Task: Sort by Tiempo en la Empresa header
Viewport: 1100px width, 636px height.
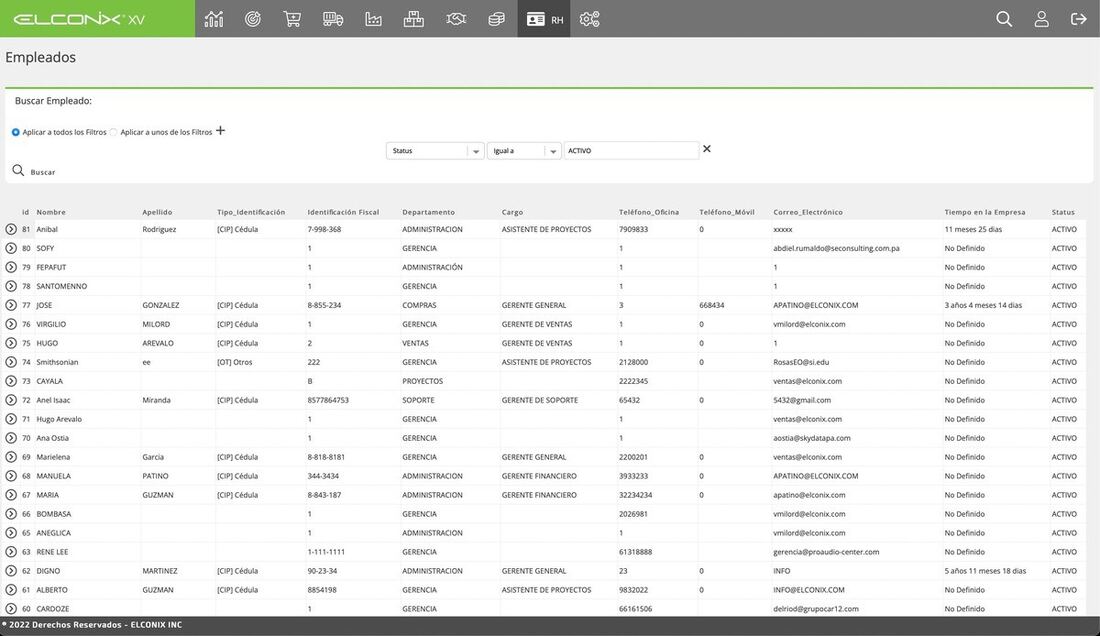Action: point(984,212)
